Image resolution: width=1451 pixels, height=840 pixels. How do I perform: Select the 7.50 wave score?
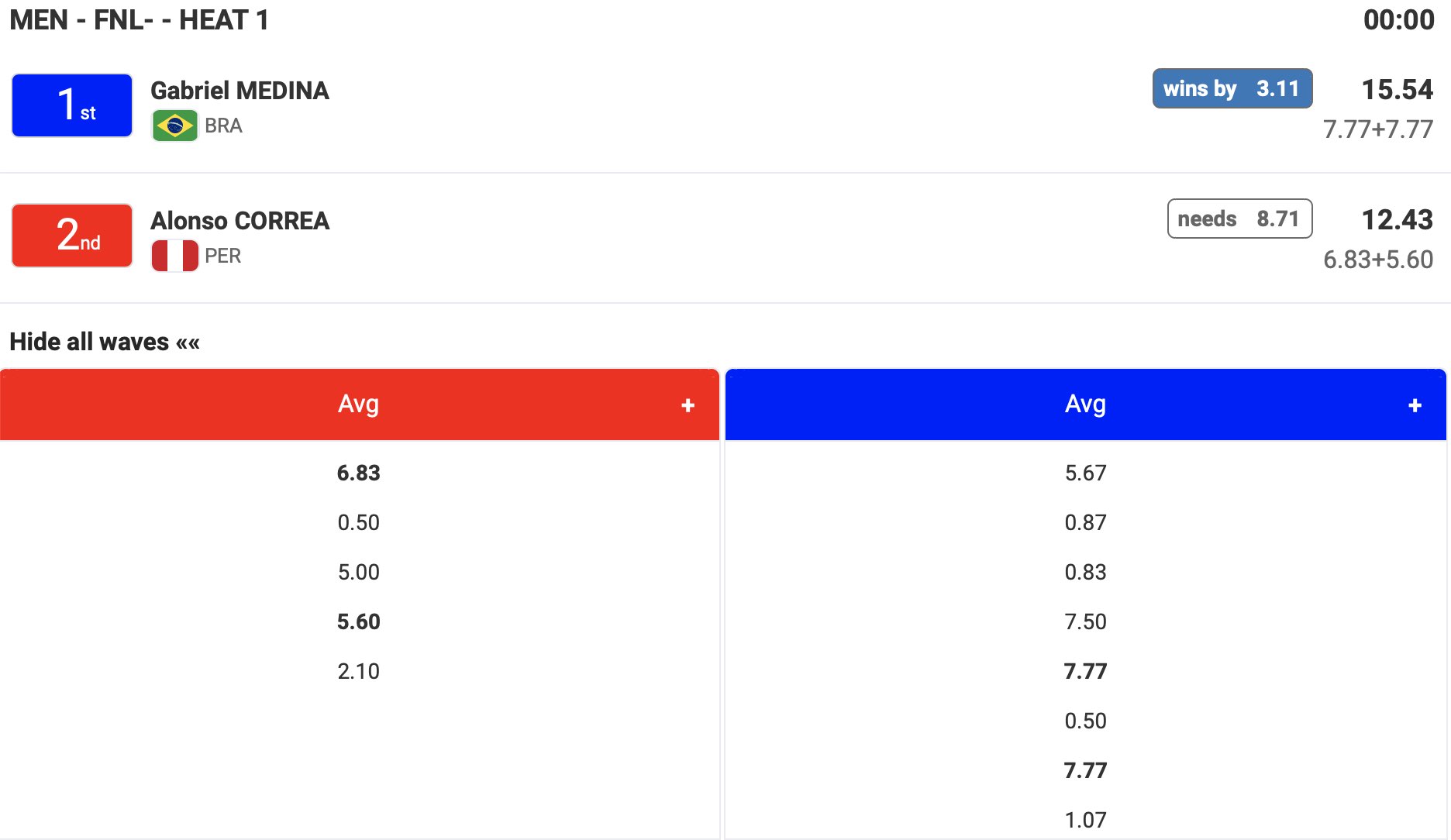pos(1085,621)
